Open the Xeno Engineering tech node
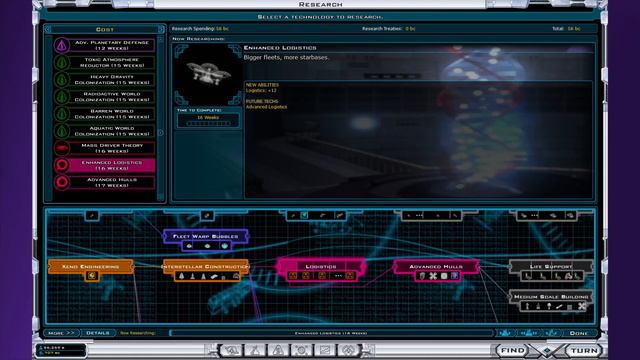The height and width of the screenshot is (360, 640). [91, 267]
